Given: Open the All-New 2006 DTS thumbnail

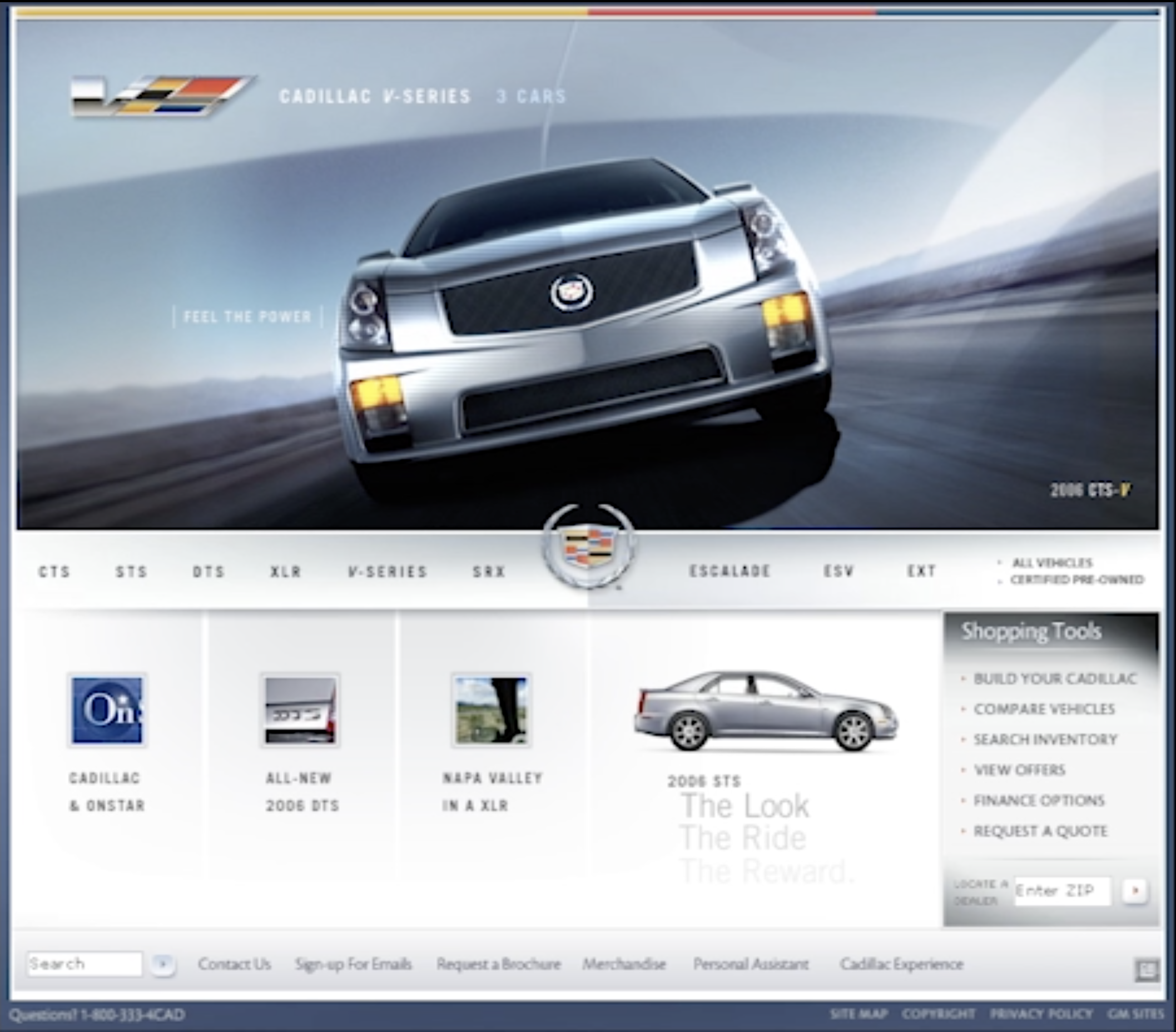Looking at the screenshot, I should click(300, 710).
